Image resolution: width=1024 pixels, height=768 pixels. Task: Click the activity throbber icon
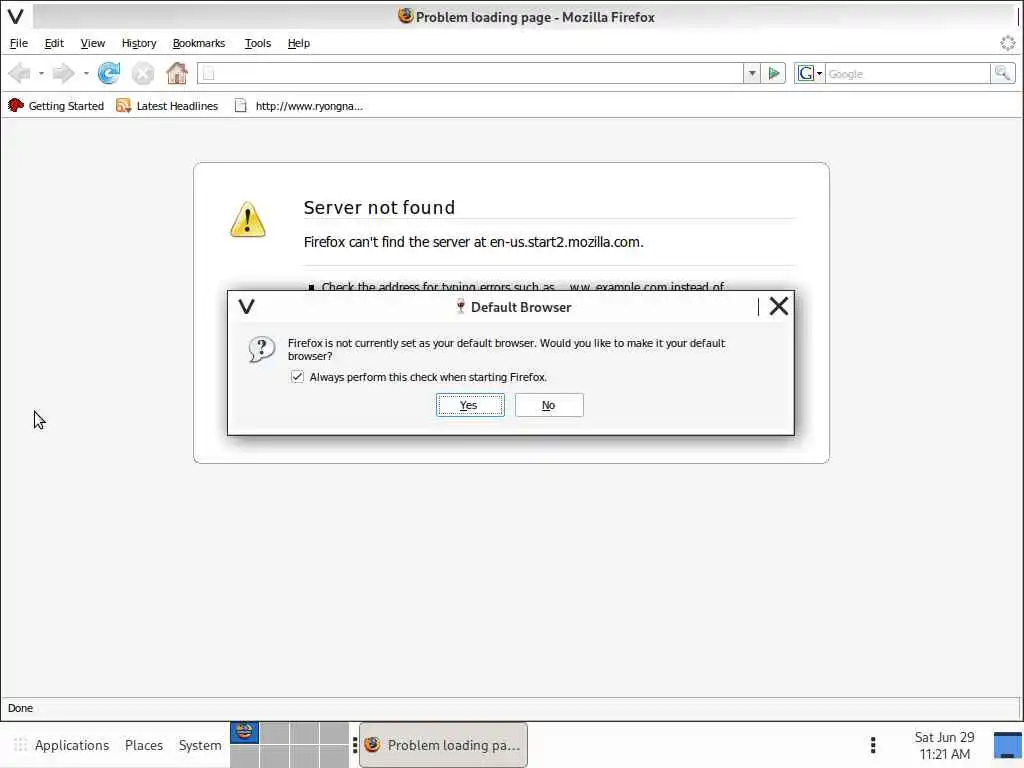coord(1008,43)
